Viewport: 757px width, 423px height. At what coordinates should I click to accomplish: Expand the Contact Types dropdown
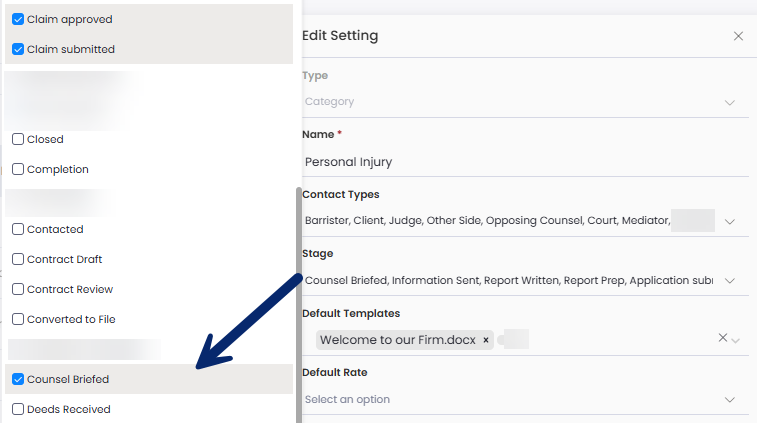[730, 221]
